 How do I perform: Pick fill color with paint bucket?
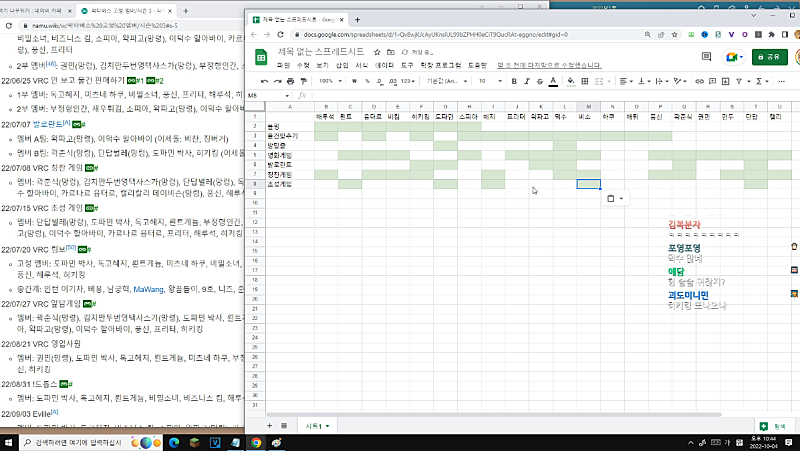[x=571, y=81]
